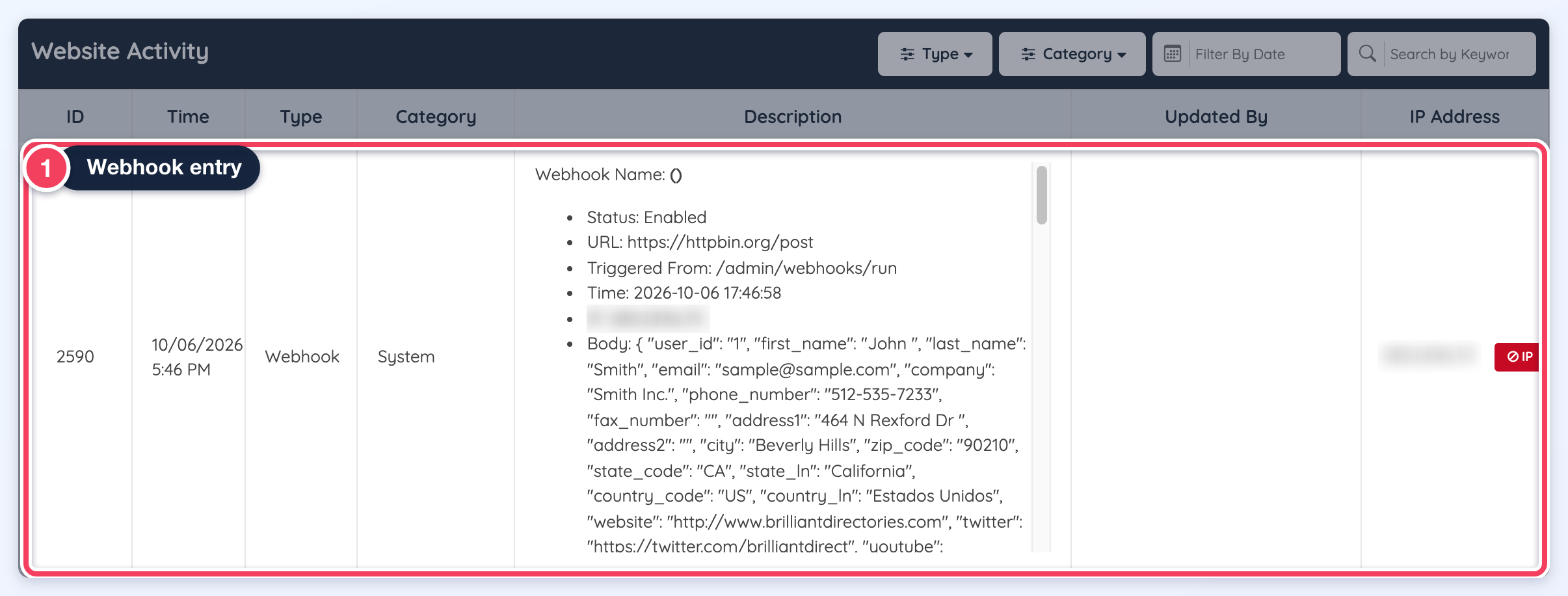Click the System category cell

pos(406,357)
